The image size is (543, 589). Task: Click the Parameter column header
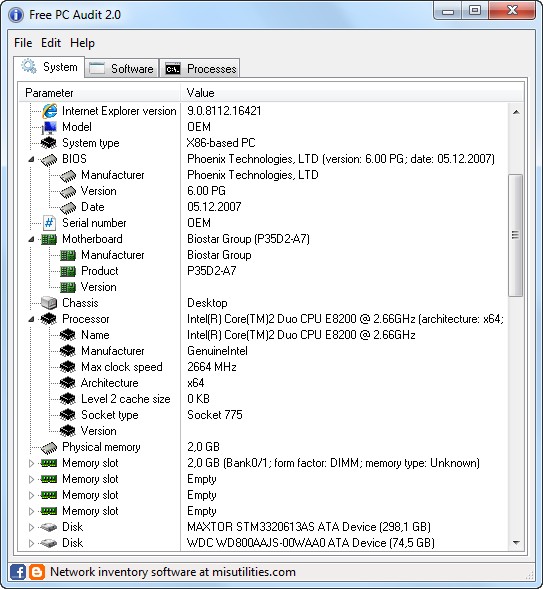(100, 93)
